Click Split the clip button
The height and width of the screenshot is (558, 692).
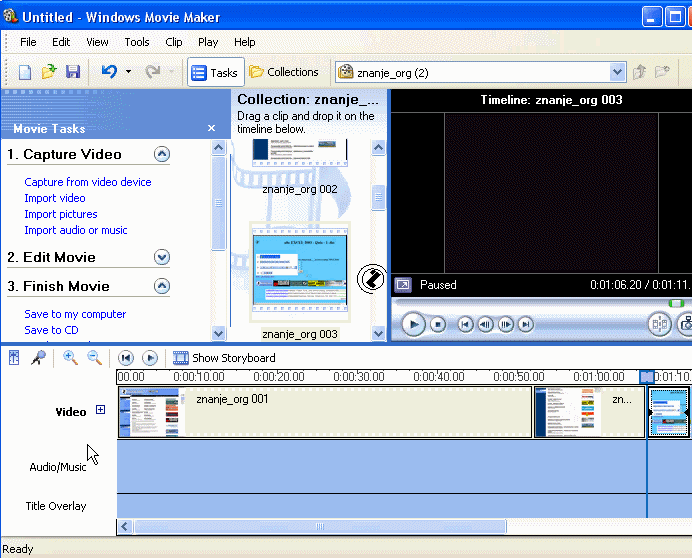(x=660, y=324)
